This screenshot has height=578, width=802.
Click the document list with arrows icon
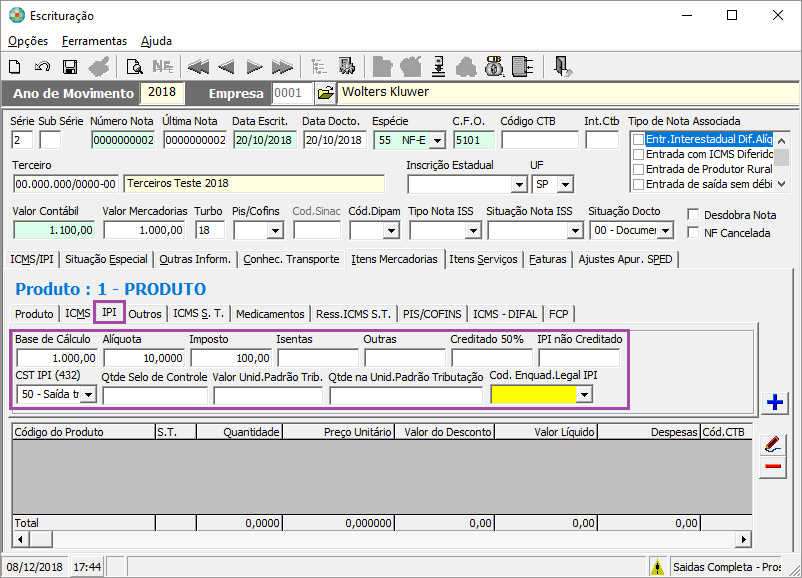(522, 67)
